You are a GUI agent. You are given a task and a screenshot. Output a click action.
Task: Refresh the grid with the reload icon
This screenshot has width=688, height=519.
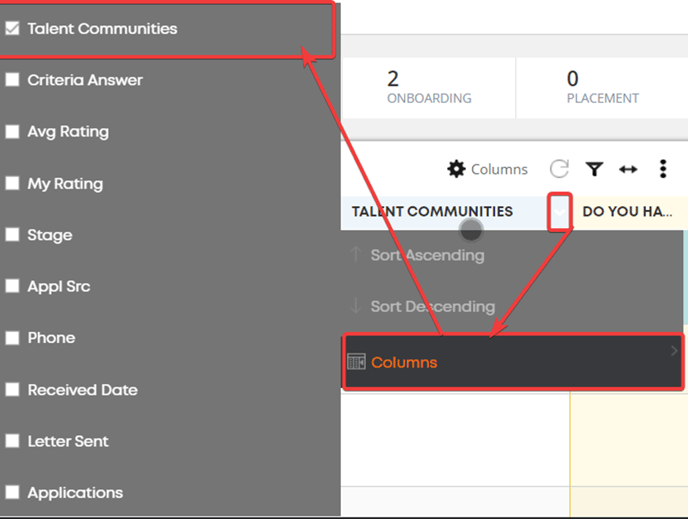tap(559, 169)
